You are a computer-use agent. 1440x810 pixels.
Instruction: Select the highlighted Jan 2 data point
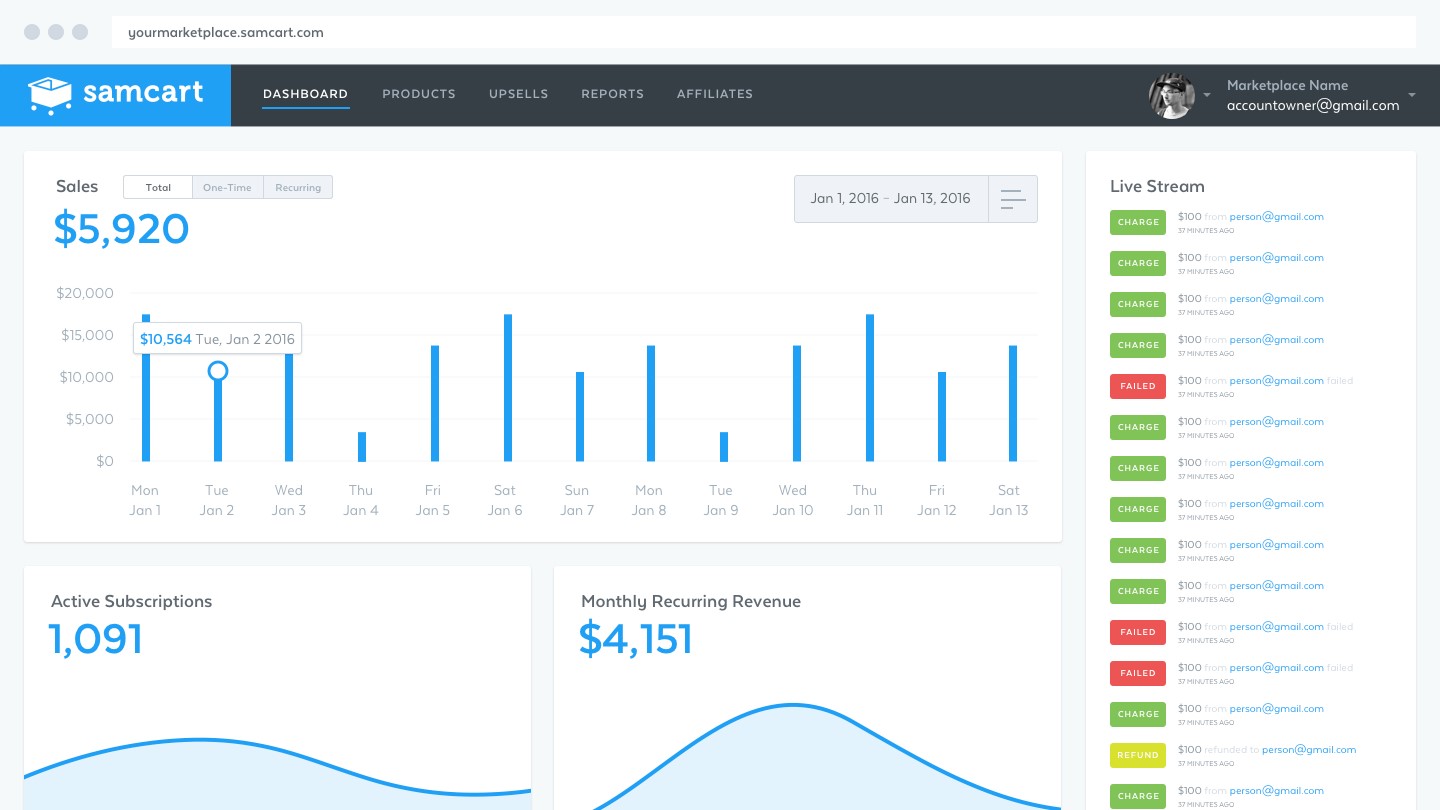(x=218, y=371)
